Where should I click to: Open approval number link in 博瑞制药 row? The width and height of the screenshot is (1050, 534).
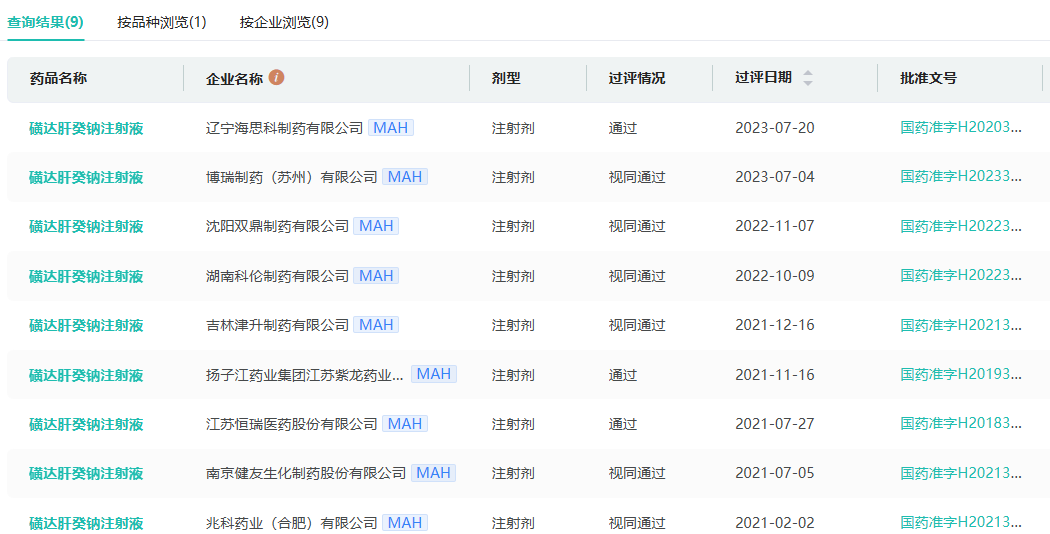[x=961, y=177]
